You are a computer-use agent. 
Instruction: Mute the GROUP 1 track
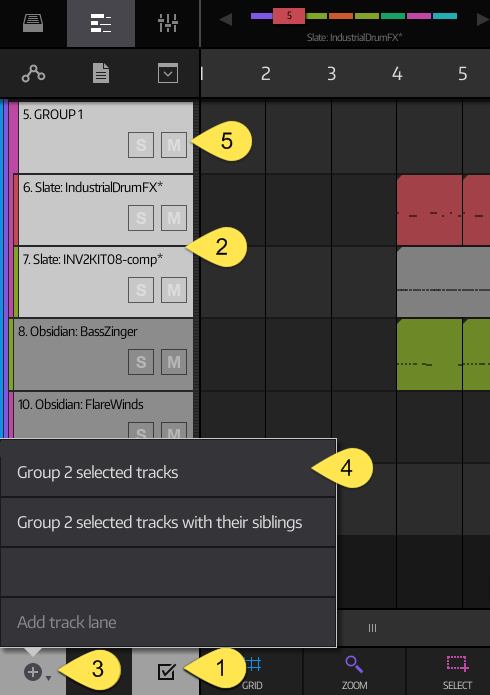point(174,145)
